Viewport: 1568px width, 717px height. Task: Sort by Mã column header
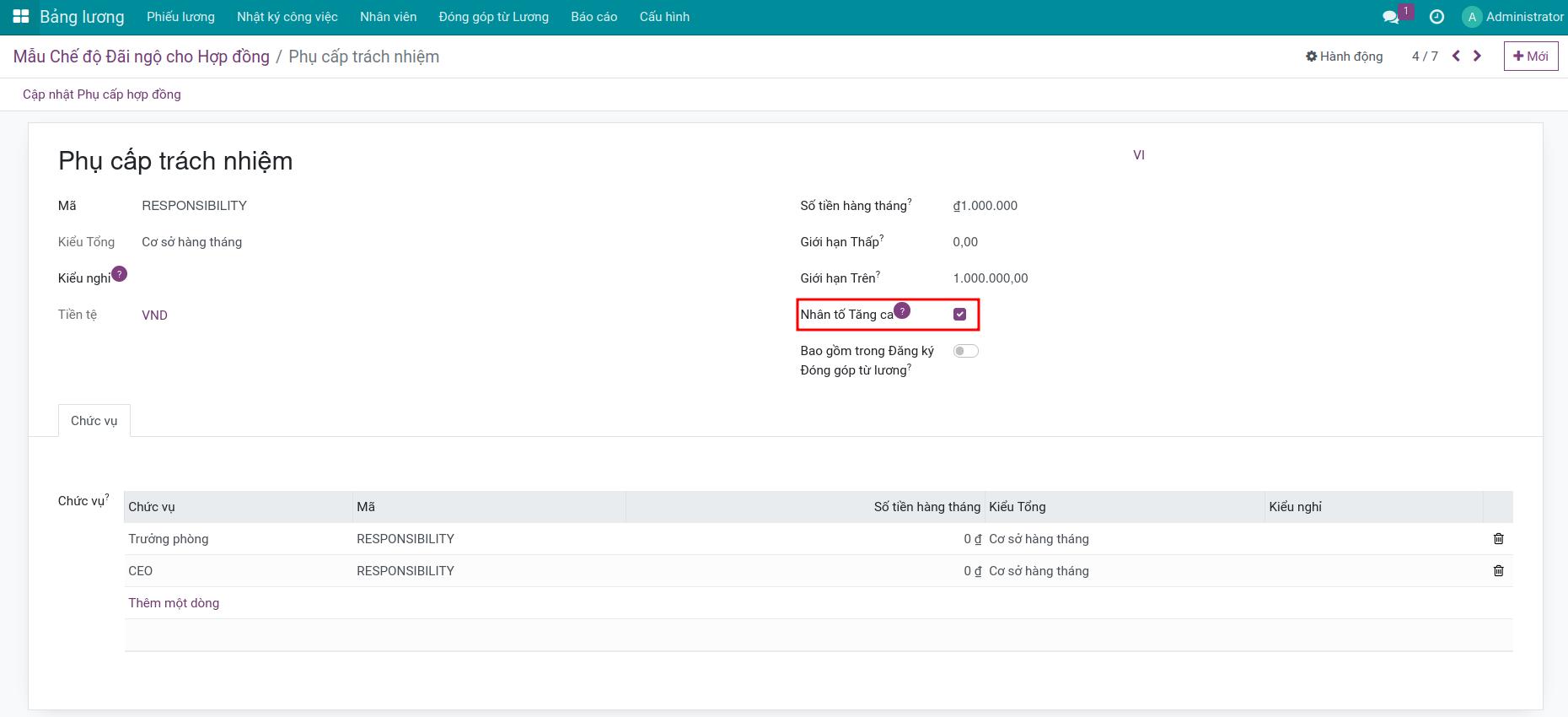(x=489, y=507)
